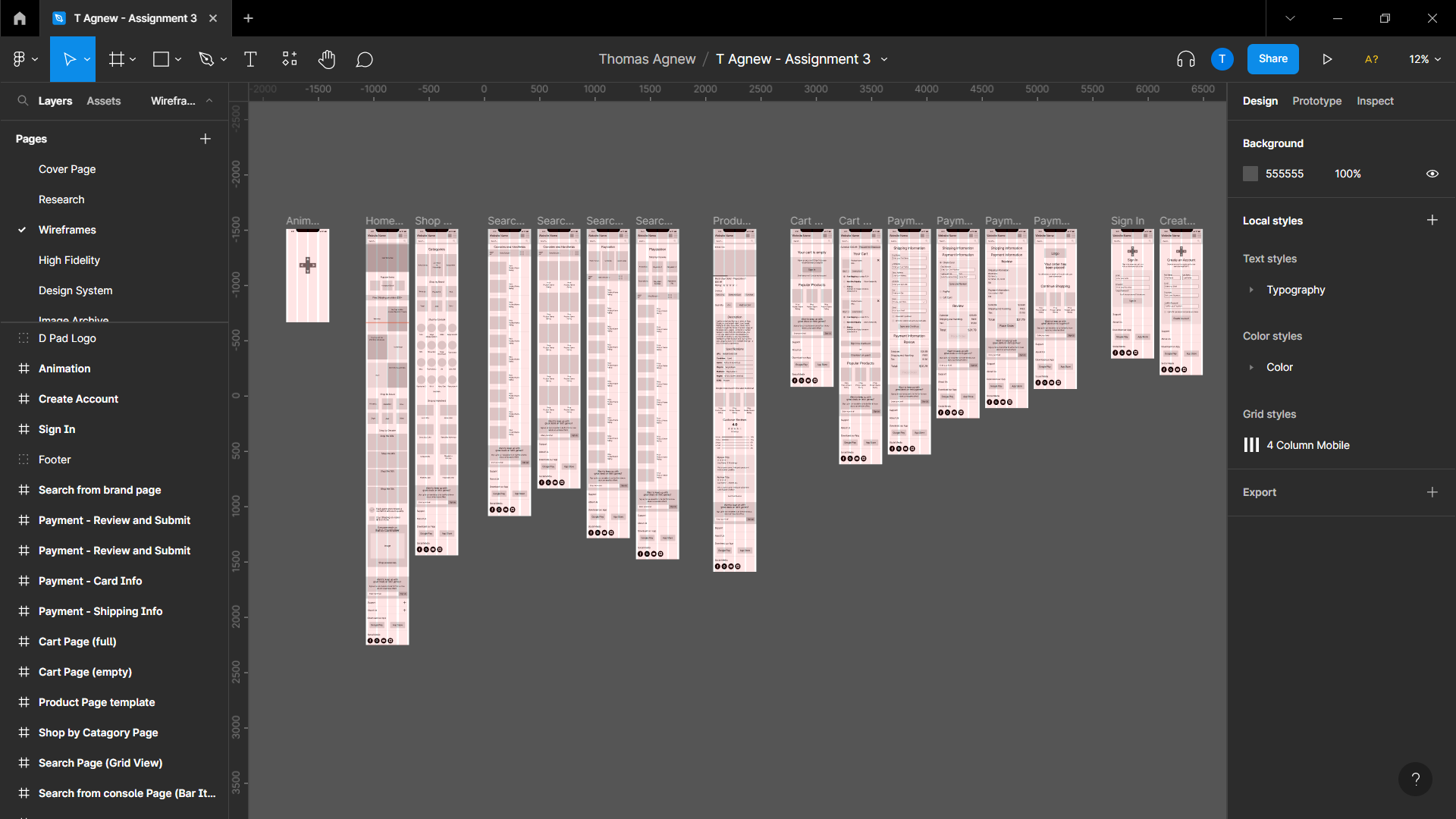Select the Hand tool
Image resolution: width=1456 pixels, height=819 pixels.
pyautogui.click(x=327, y=59)
